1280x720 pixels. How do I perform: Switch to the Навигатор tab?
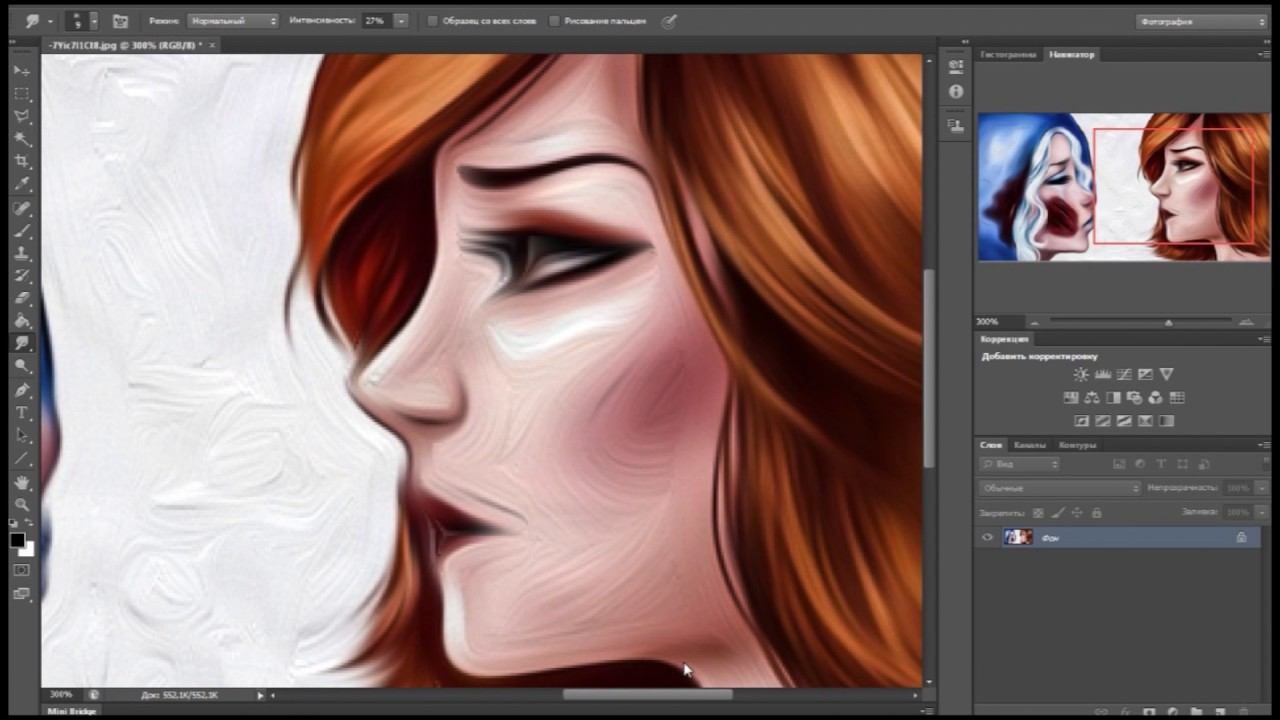[x=1071, y=54]
